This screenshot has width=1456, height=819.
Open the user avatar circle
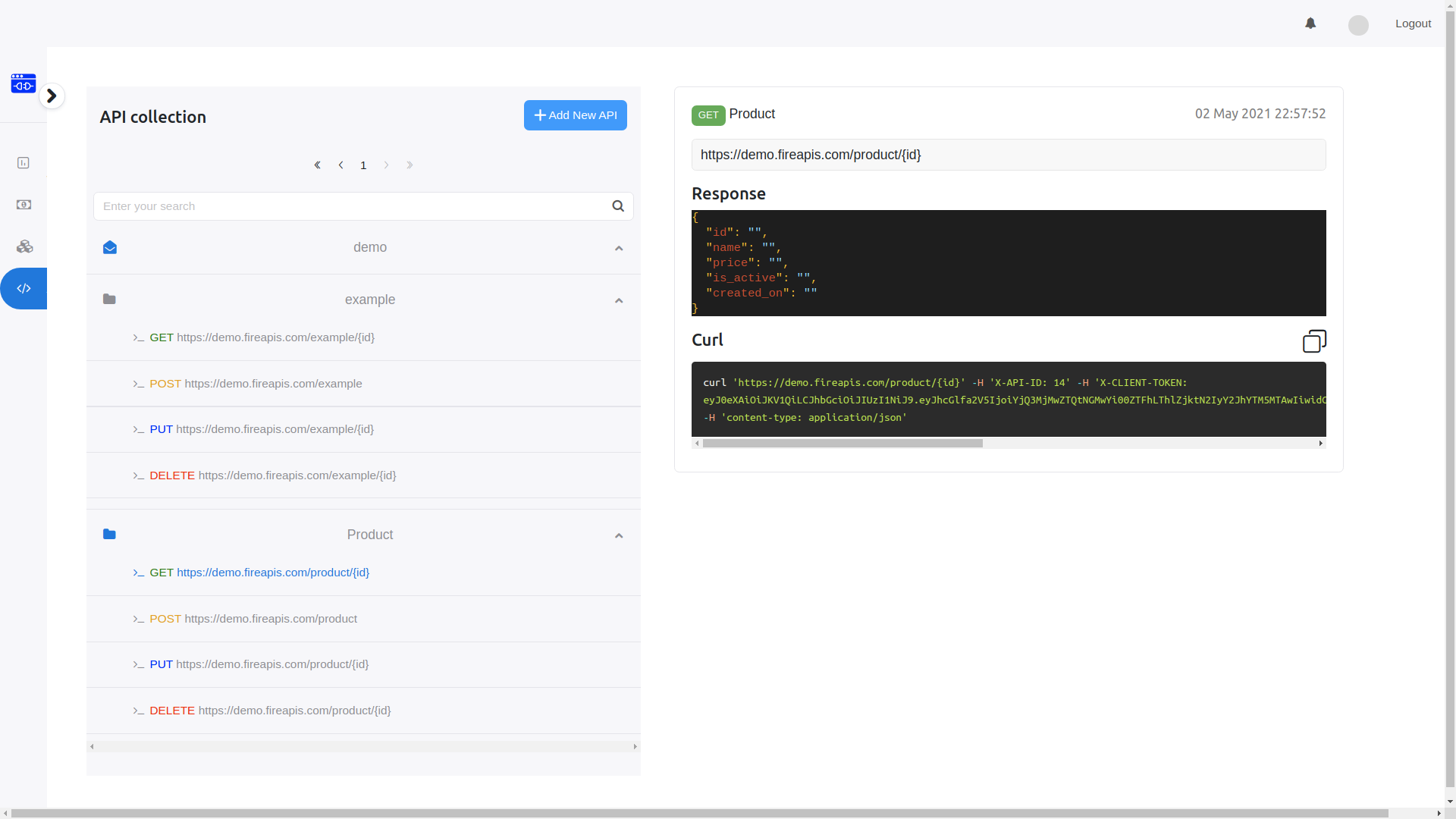pyautogui.click(x=1358, y=25)
